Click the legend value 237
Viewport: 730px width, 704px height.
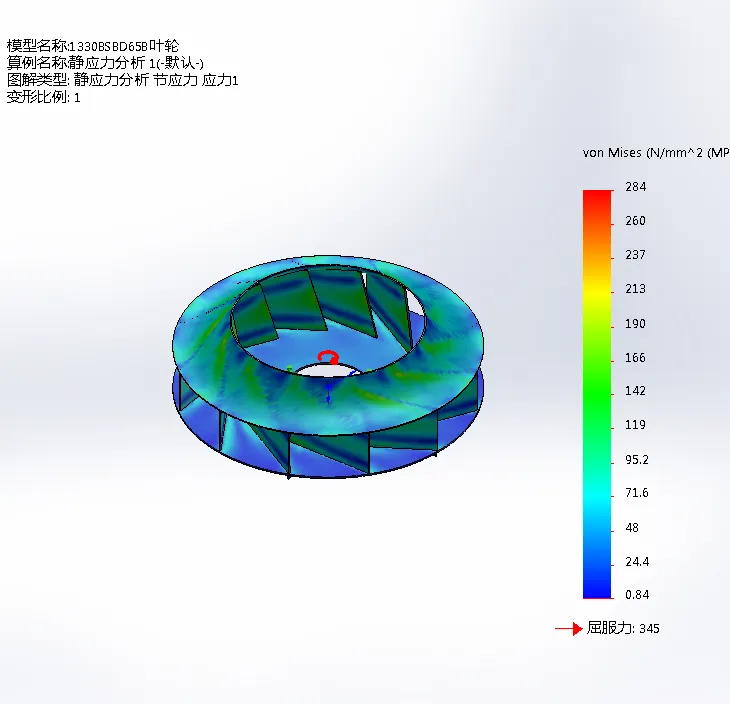(635, 255)
